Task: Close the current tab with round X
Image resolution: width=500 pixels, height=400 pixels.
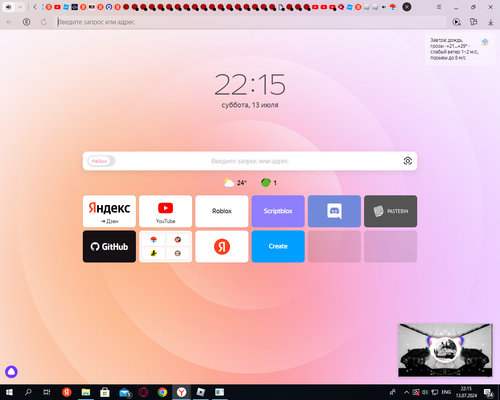Action: [x=407, y=7]
